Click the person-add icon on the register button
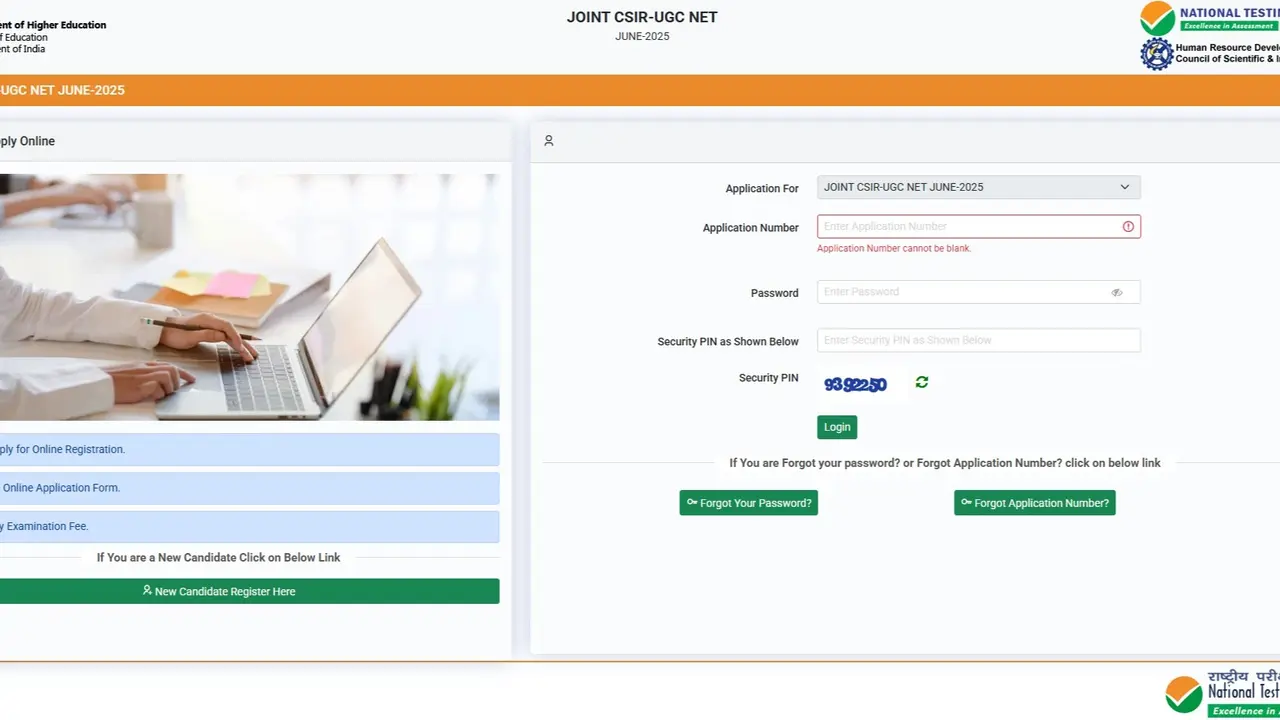This screenshot has height=720, width=1280. (146, 590)
